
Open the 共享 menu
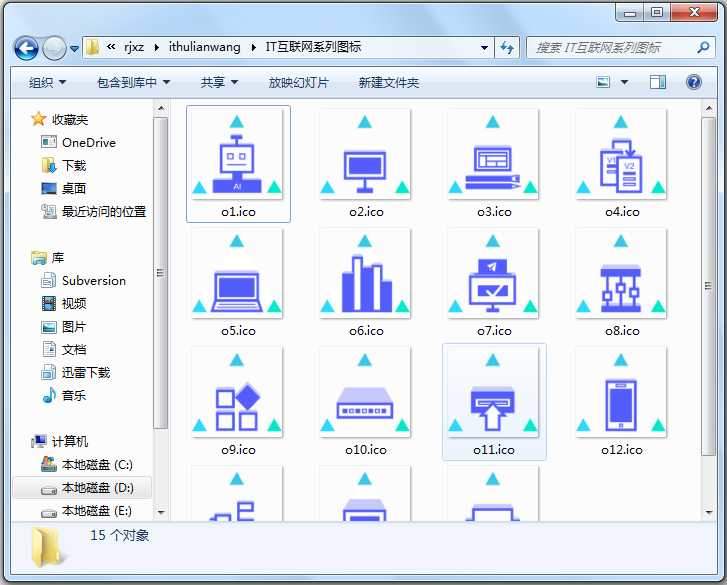[x=219, y=83]
